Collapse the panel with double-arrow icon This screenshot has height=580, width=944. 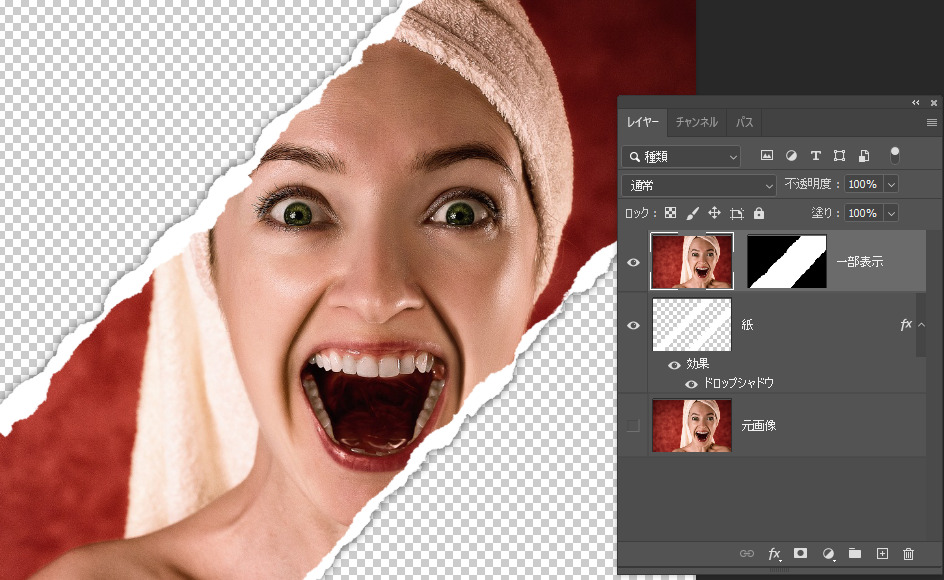coord(916,102)
